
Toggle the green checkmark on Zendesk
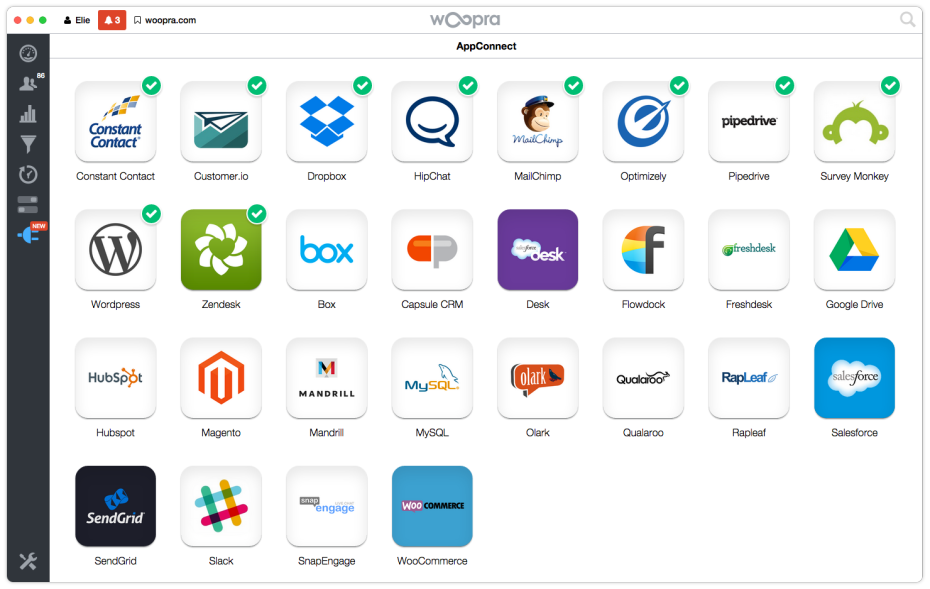[257, 213]
